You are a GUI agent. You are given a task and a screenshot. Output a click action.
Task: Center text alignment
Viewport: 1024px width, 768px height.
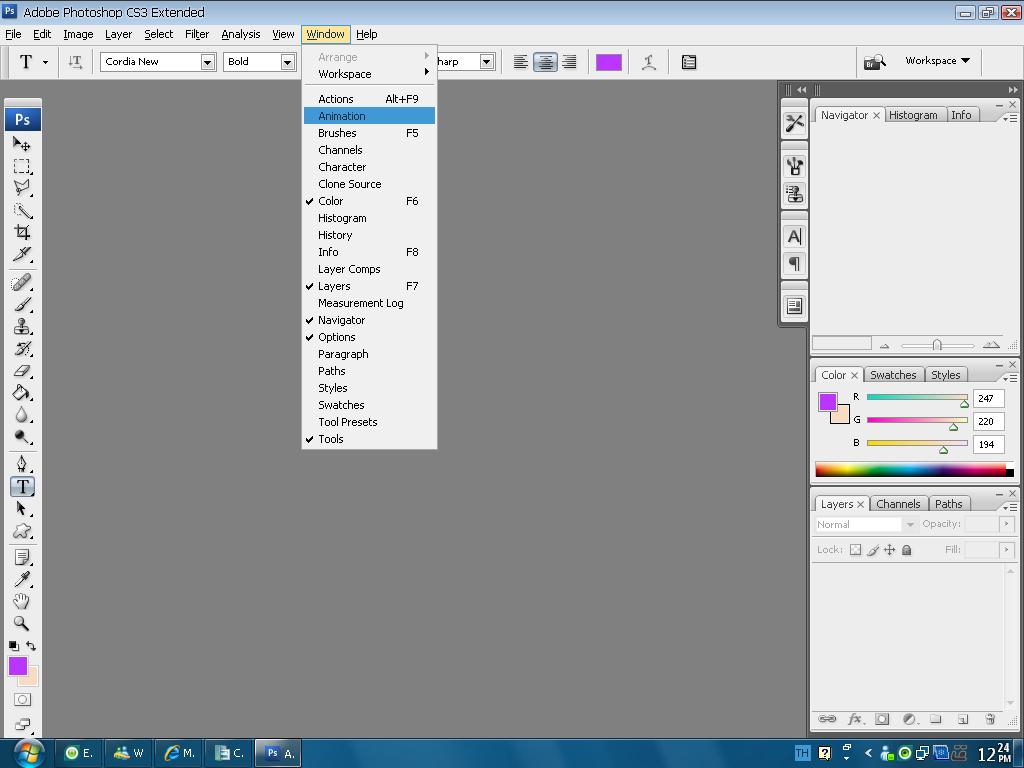[545, 62]
